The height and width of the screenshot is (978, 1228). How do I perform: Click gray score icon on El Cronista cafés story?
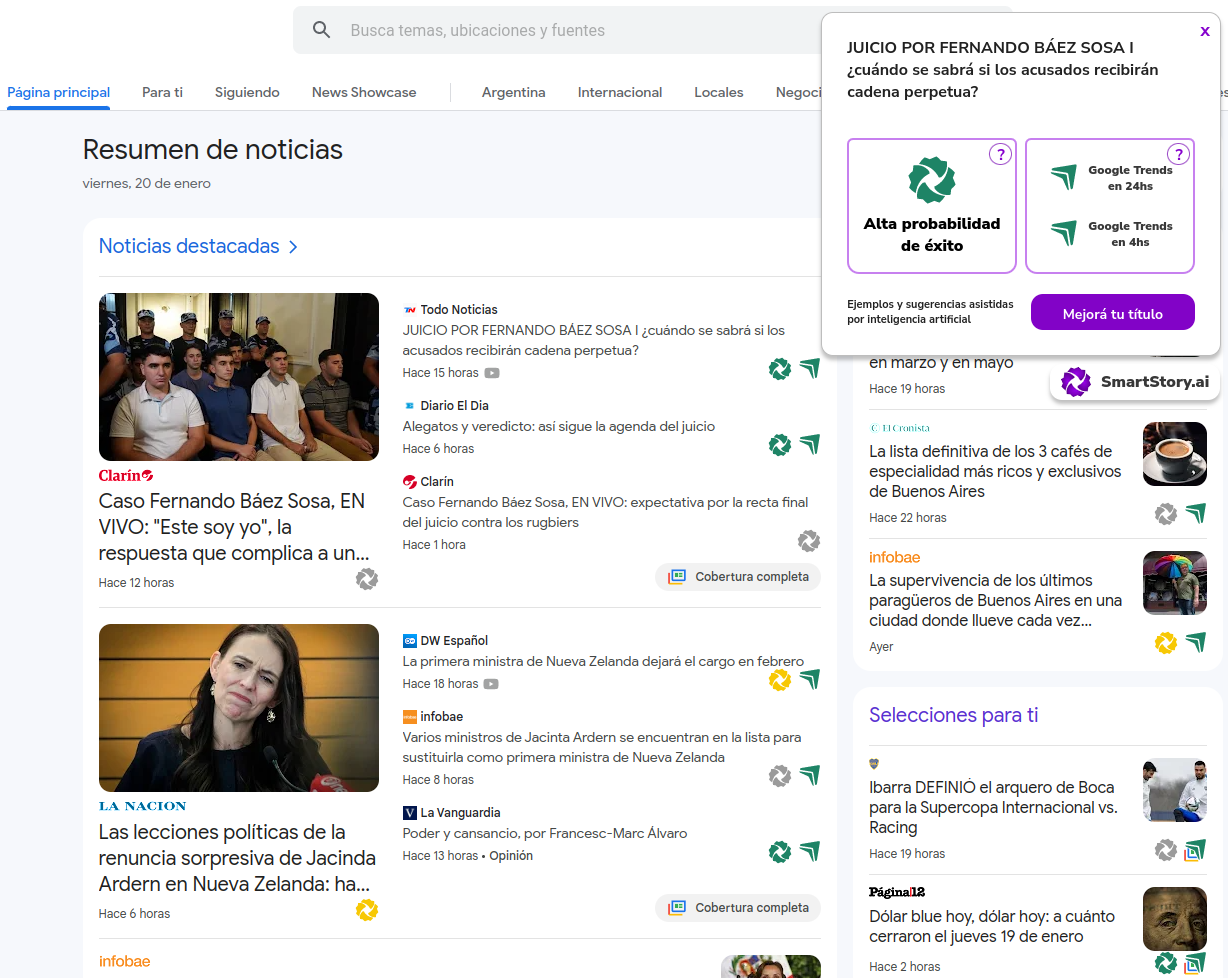[x=1166, y=514]
